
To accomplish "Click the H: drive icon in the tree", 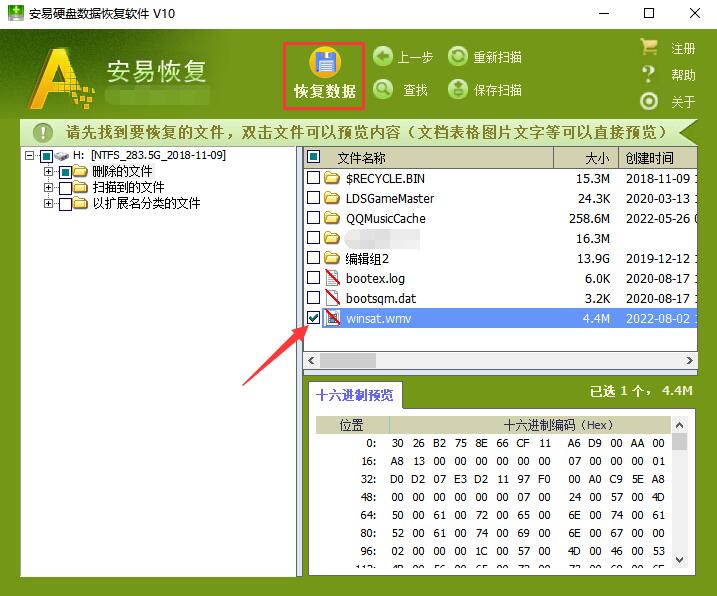I will [62, 156].
